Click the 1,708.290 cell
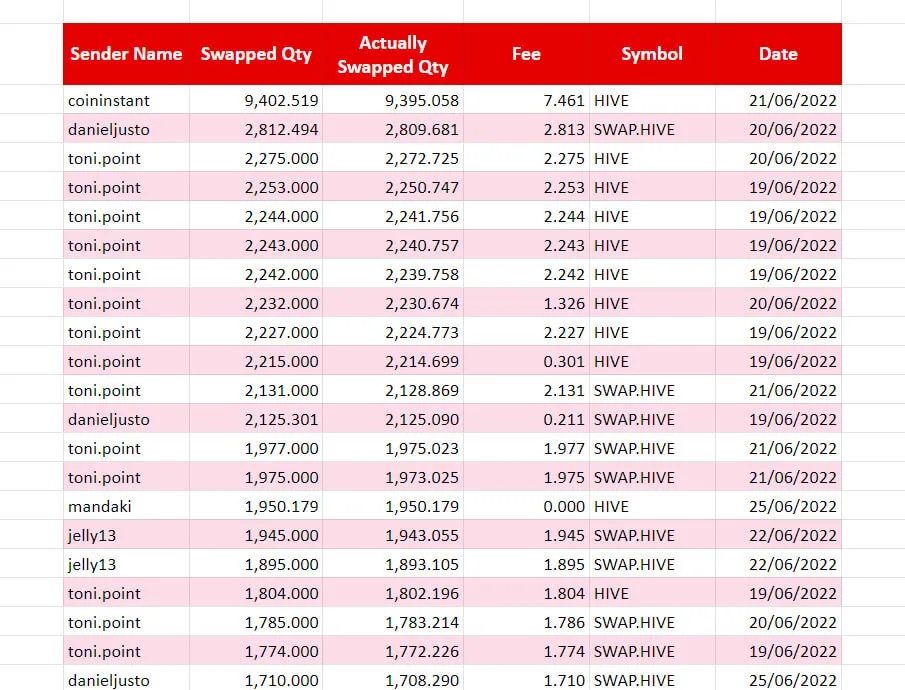Viewport: 905px width, 690px height. [x=392, y=678]
